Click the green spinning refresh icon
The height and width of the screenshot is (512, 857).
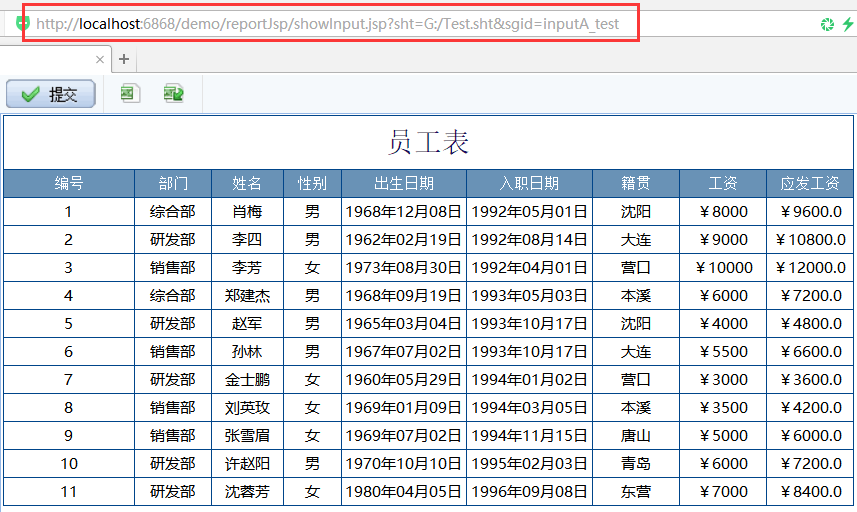(x=827, y=24)
